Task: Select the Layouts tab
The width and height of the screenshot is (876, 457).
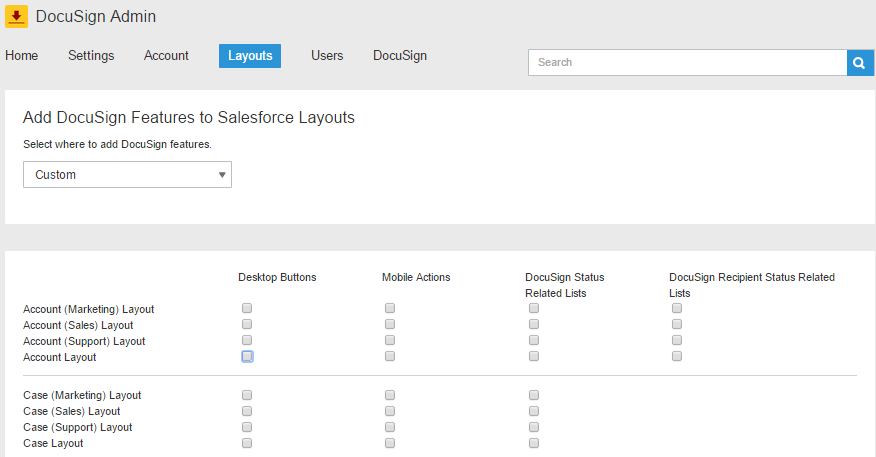Action: pos(250,56)
